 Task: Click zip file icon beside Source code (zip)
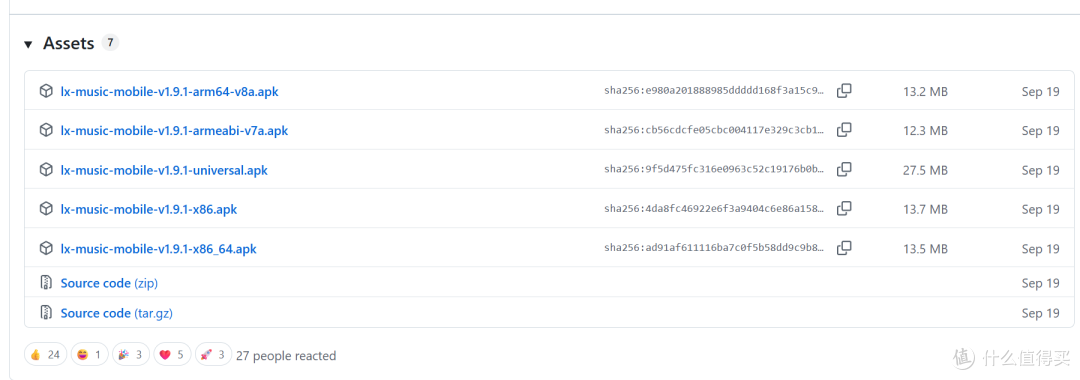coord(45,283)
